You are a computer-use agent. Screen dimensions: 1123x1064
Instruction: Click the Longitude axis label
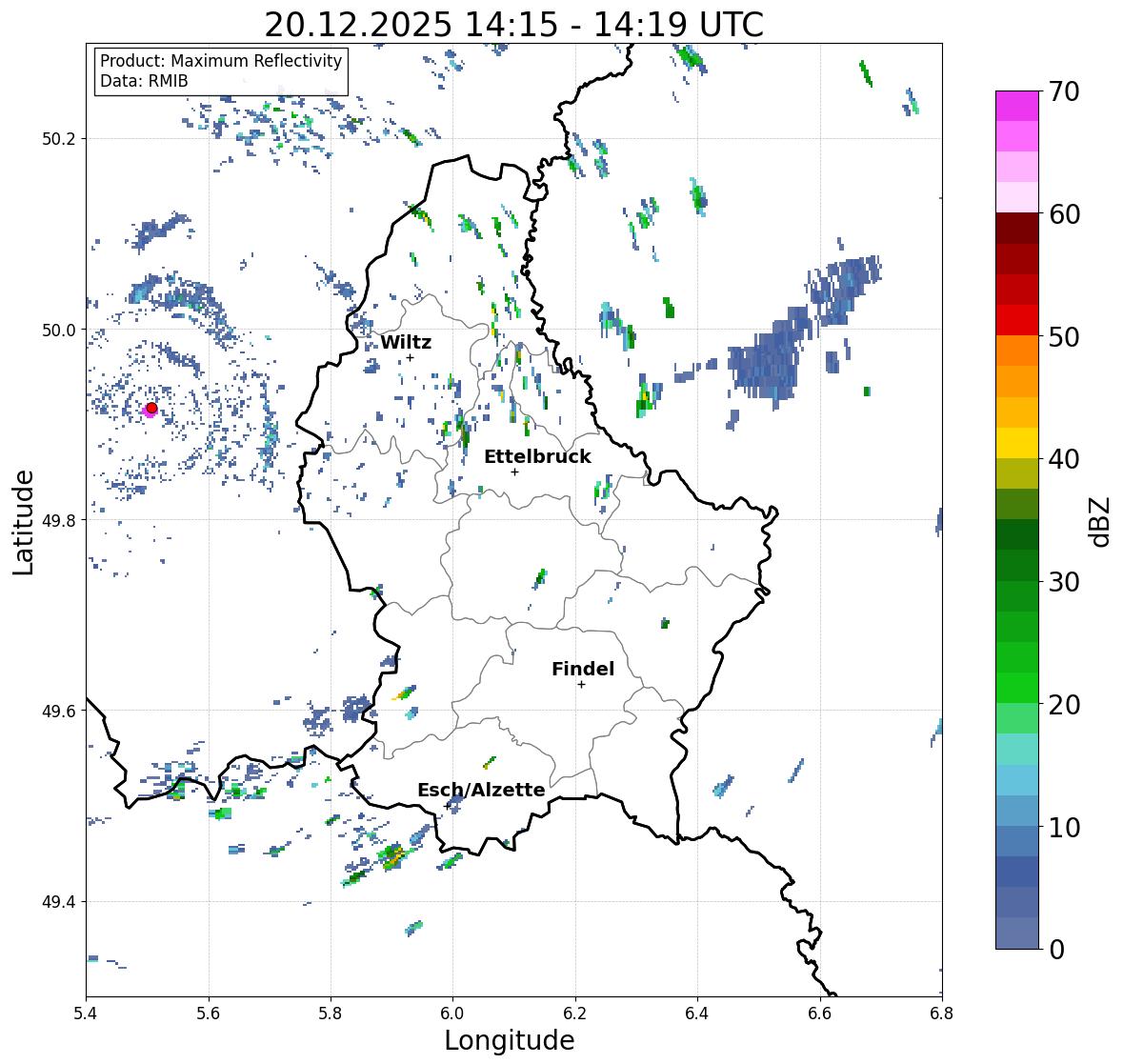(x=510, y=1040)
